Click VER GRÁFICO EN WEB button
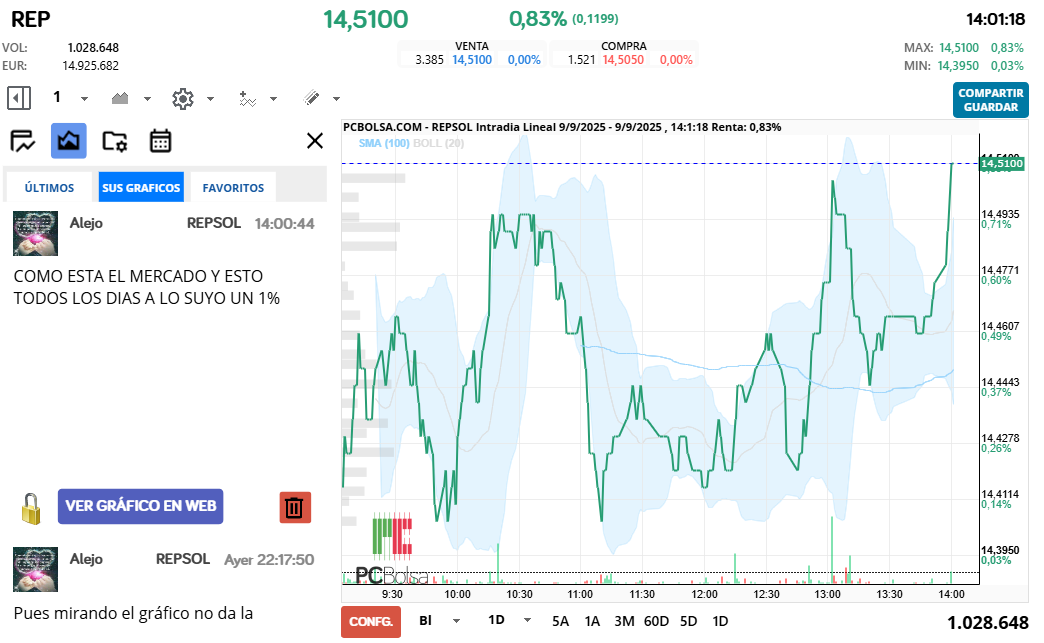Screen dimensions: 1044x643 pyautogui.click(x=140, y=507)
